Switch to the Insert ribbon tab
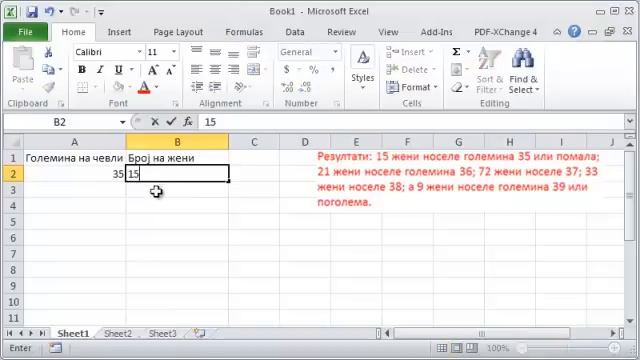 pyautogui.click(x=119, y=32)
